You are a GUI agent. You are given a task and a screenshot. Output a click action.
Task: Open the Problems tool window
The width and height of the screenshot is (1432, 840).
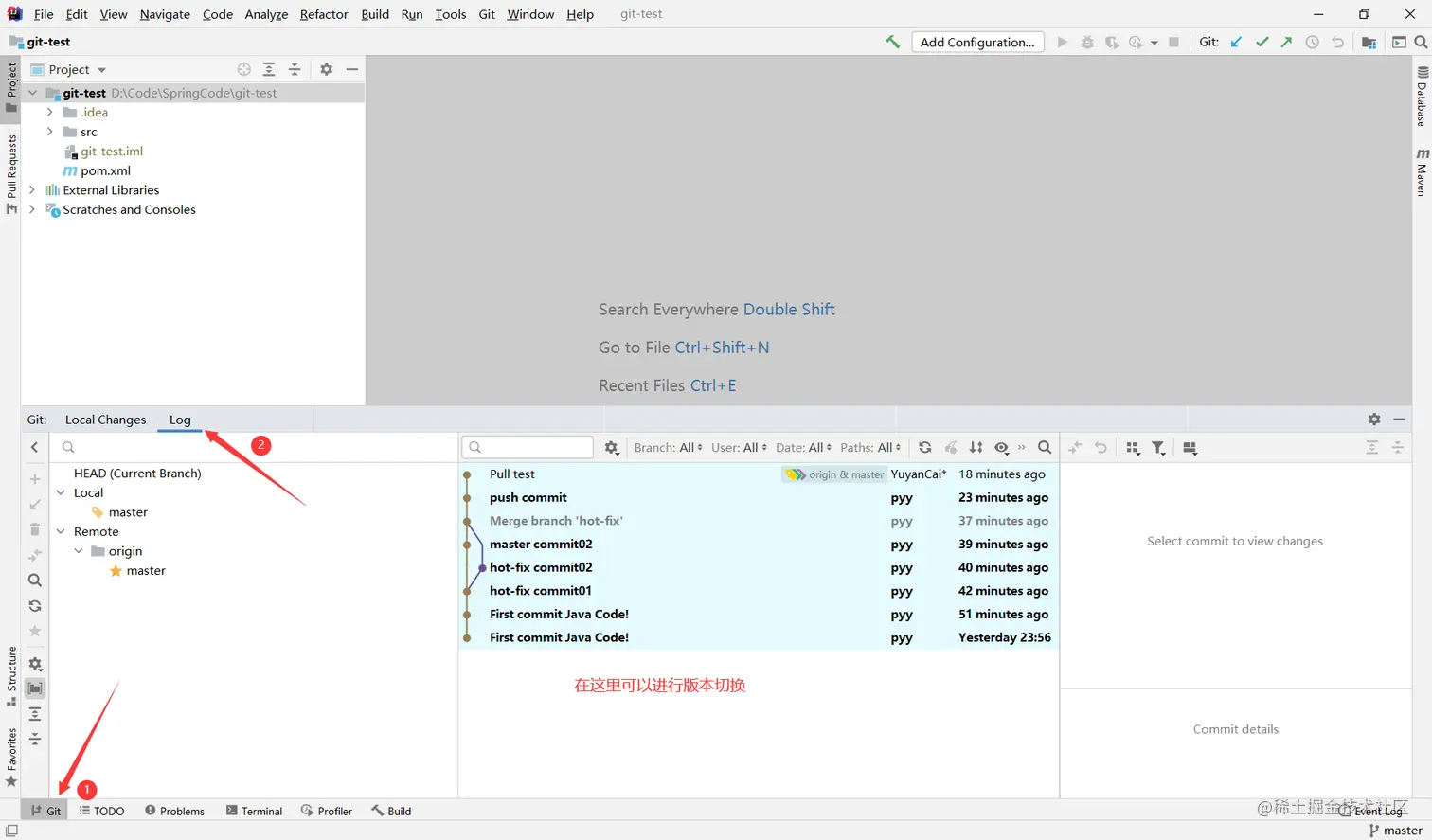[x=174, y=811]
